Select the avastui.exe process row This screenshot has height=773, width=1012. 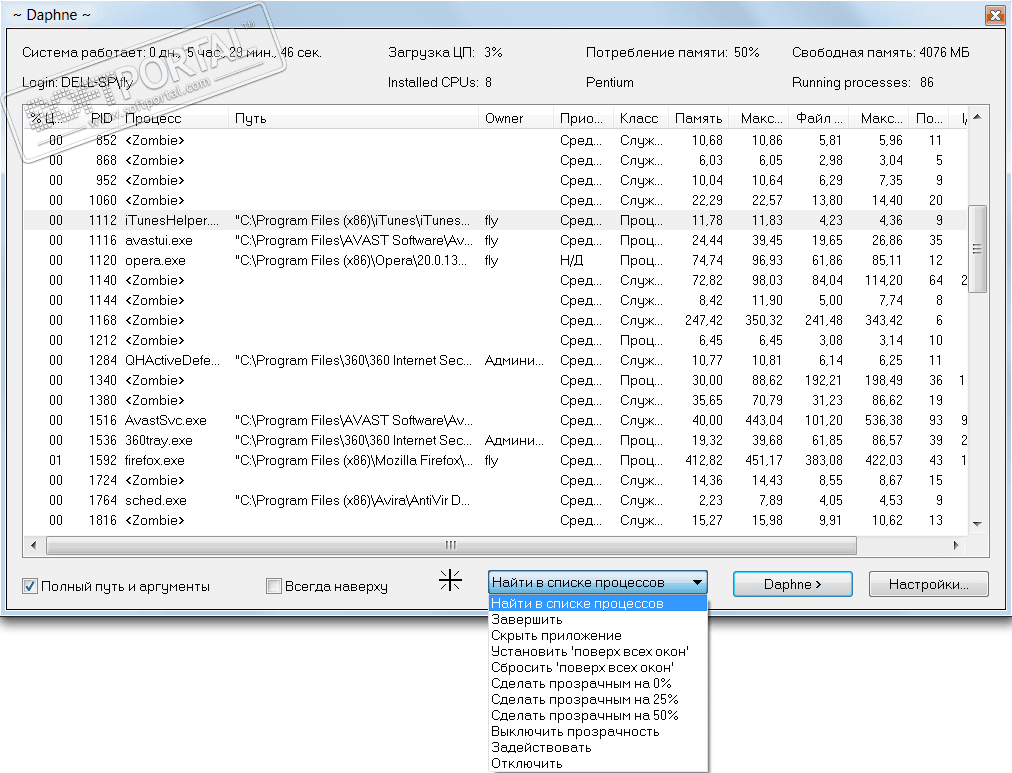pyautogui.click(x=495, y=240)
